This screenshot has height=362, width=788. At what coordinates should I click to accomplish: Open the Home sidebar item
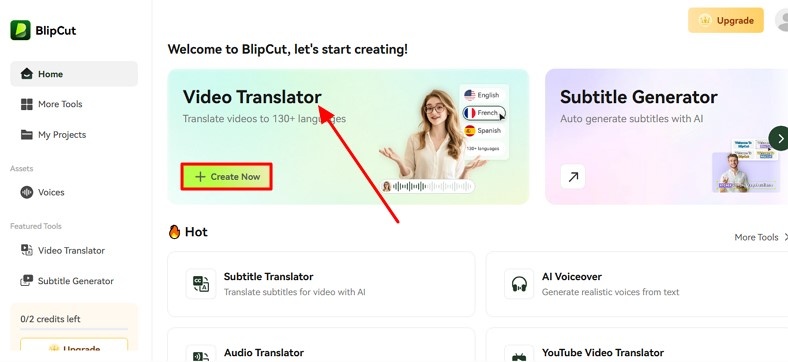click(x=74, y=74)
